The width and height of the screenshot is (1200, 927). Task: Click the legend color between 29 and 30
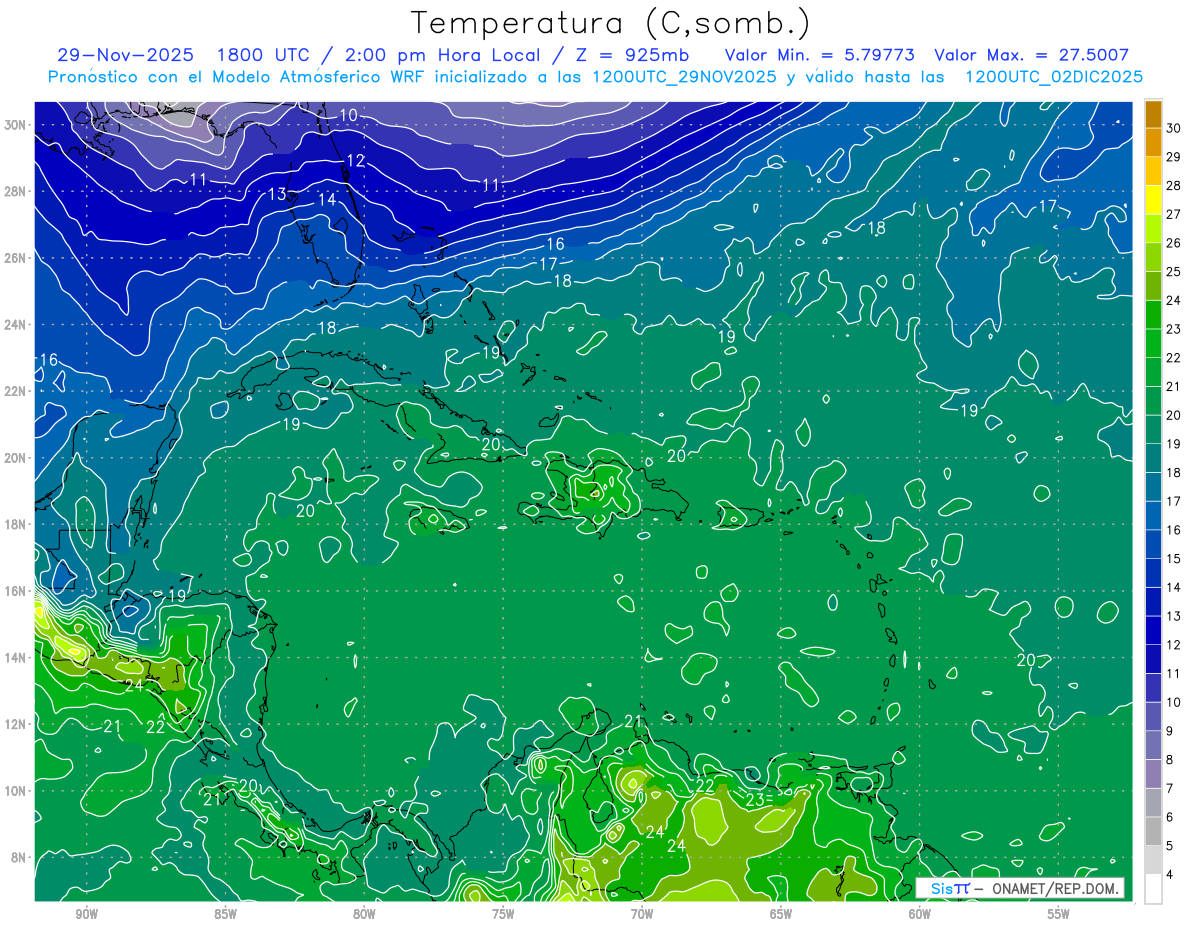(1153, 143)
